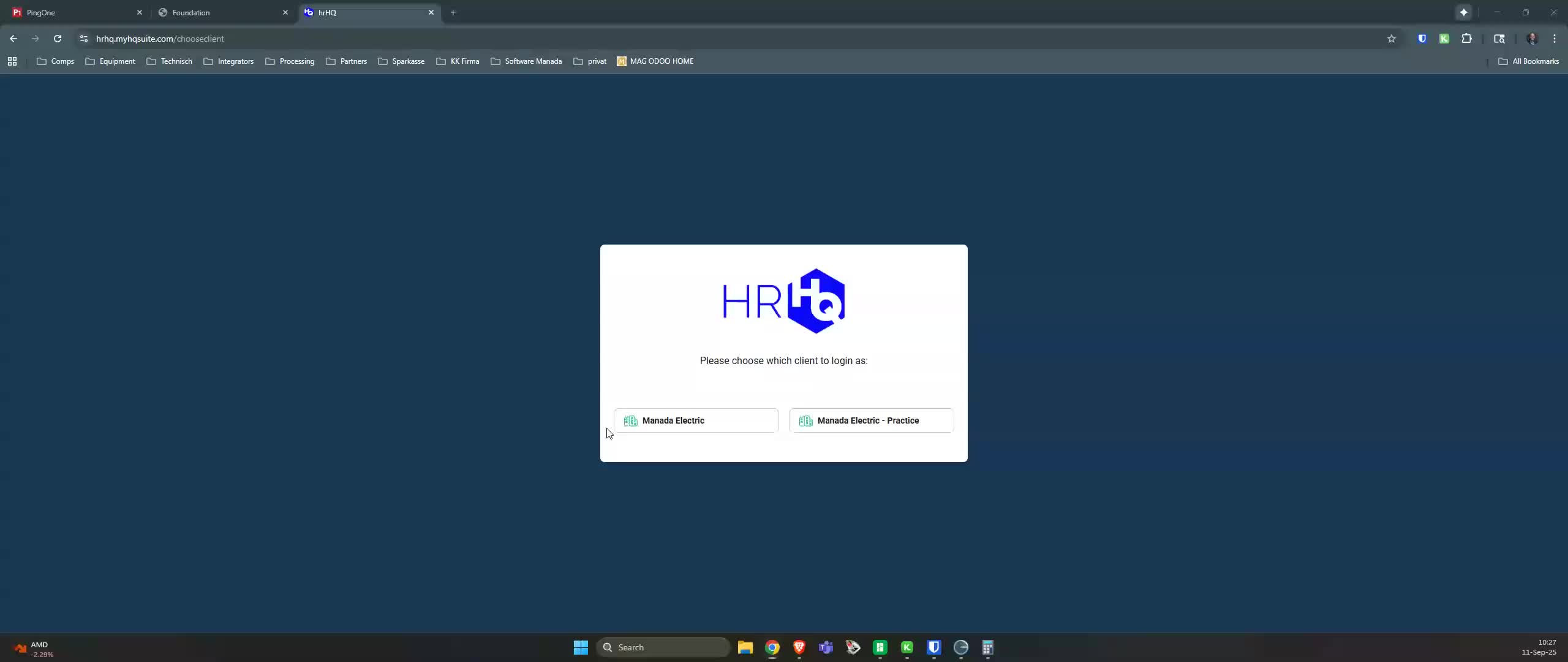
Task: Open the pen-and-tablet app in the taskbar
Action: coord(853,647)
